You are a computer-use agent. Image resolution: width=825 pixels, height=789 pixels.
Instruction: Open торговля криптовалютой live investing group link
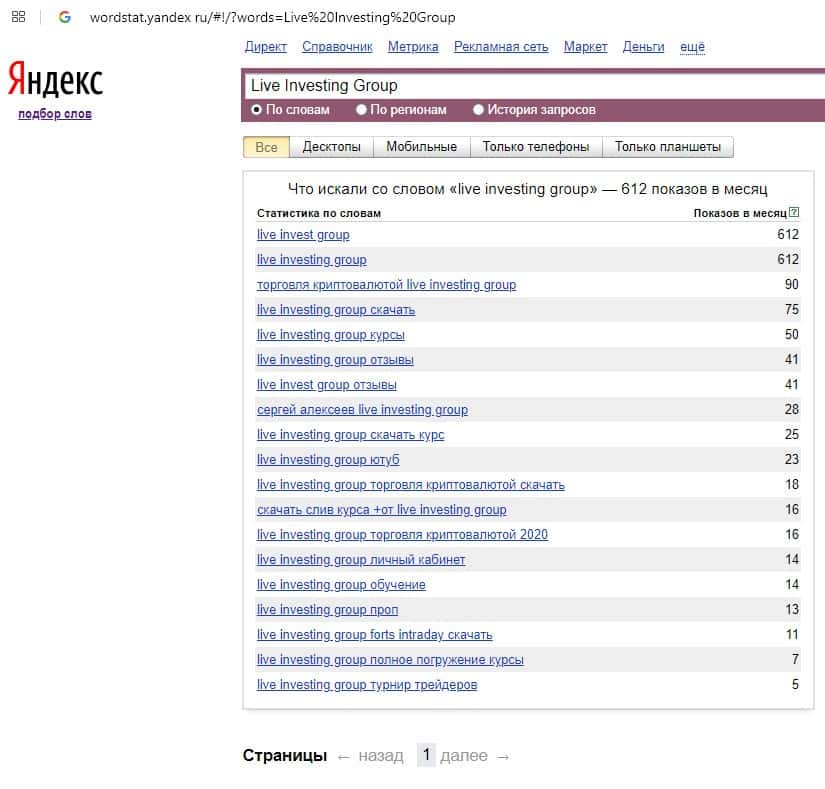386,285
